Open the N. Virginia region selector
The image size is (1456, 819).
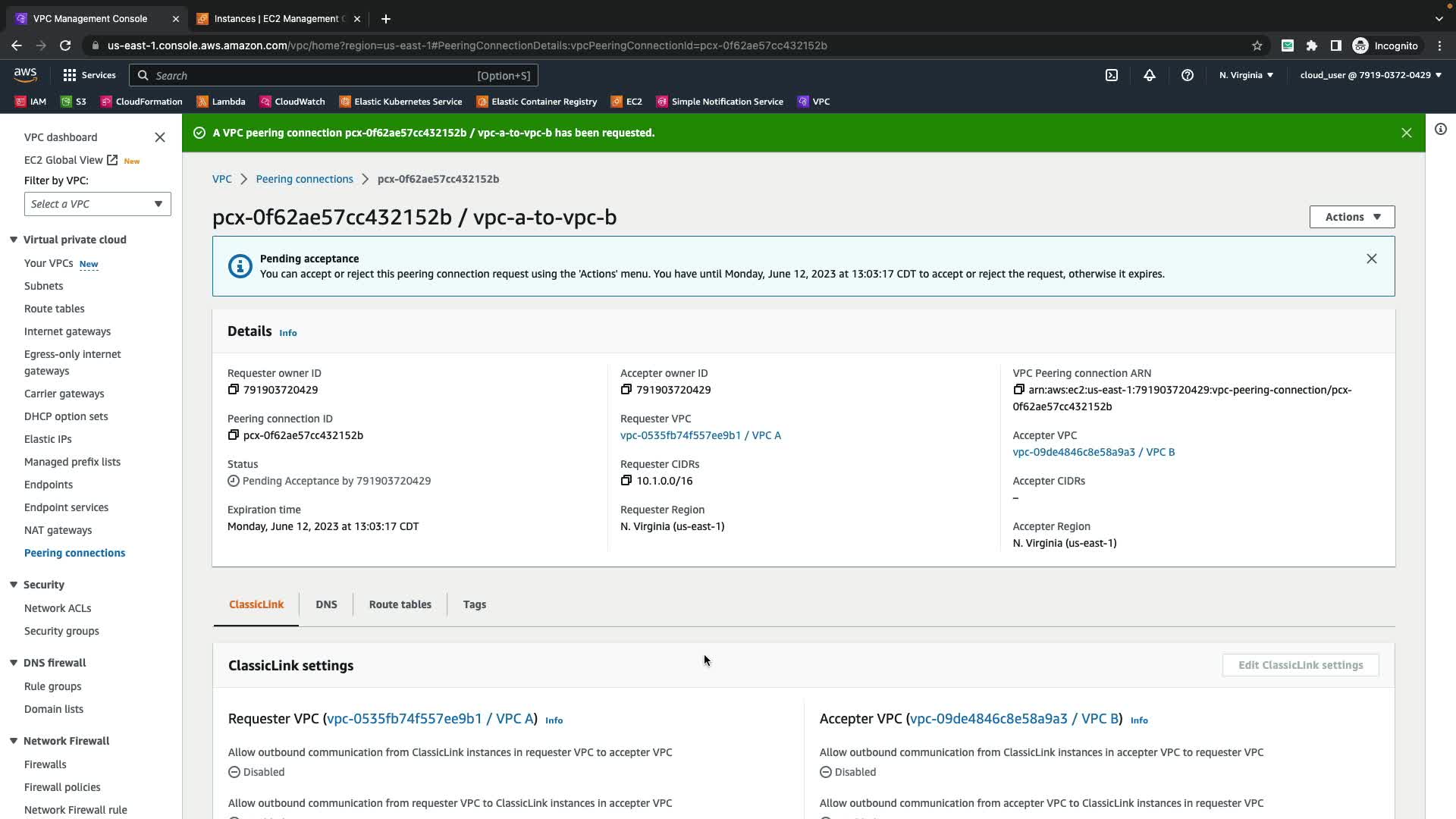(x=1246, y=75)
